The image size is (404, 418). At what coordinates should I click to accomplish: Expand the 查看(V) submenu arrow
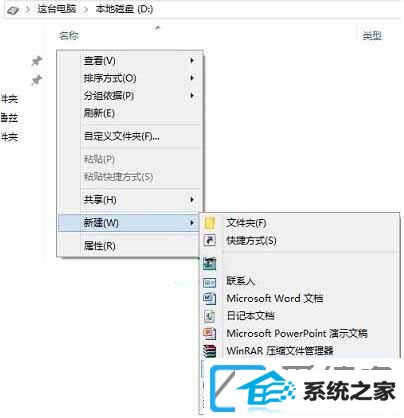coord(192,60)
